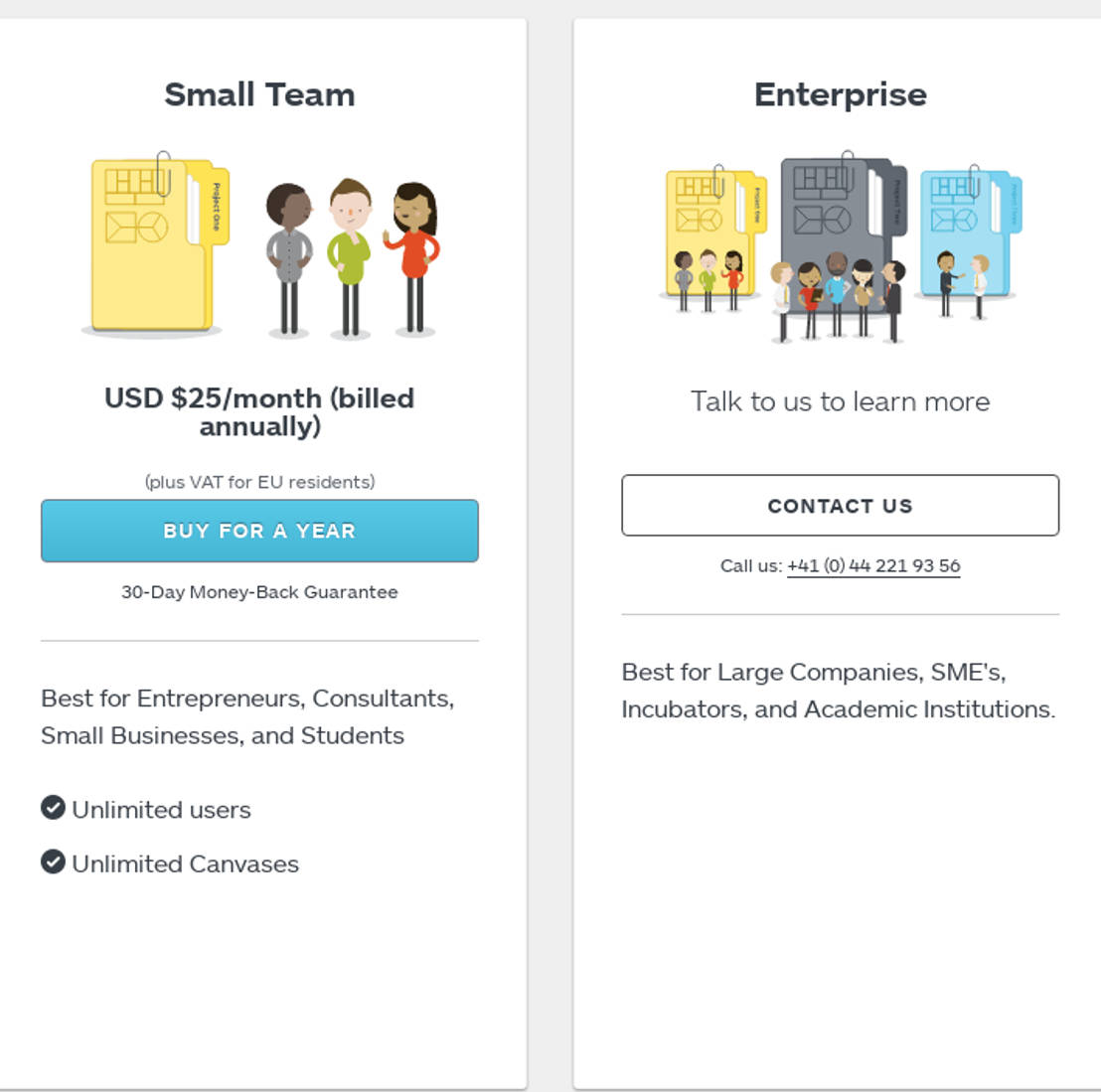Select the Enterprise plan heading
Image resolution: width=1101 pixels, height=1092 pixels.
[x=840, y=94]
